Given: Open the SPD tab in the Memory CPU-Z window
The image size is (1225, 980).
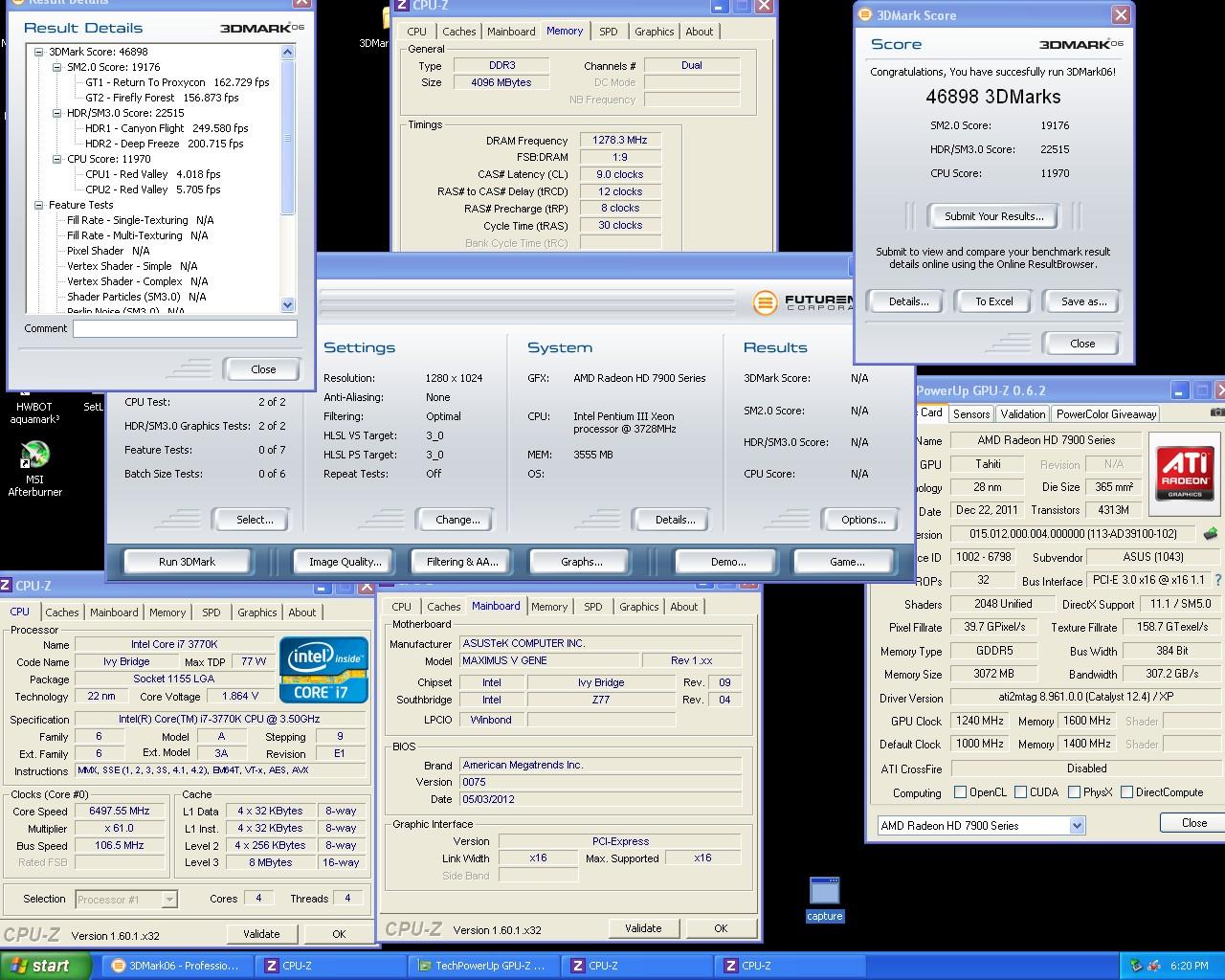Looking at the screenshot, I should 608,32.
